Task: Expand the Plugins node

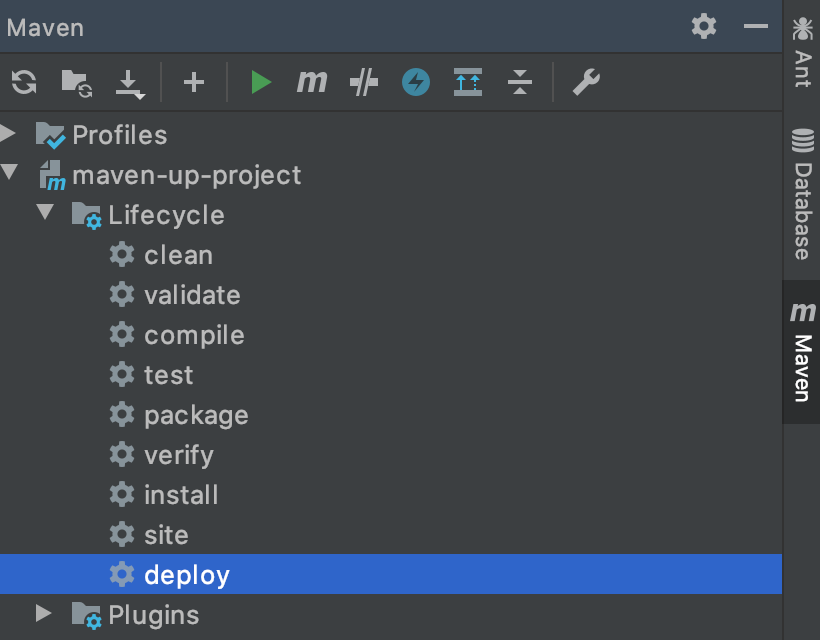Action: pyautogui.click(x=43, y=613)
